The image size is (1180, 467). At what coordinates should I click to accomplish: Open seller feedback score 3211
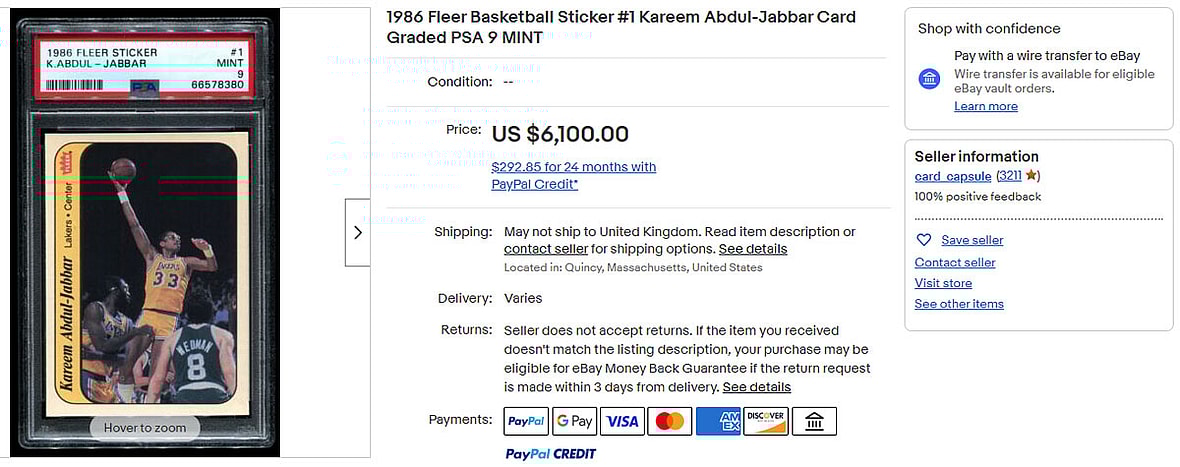tap(1010, 176)
